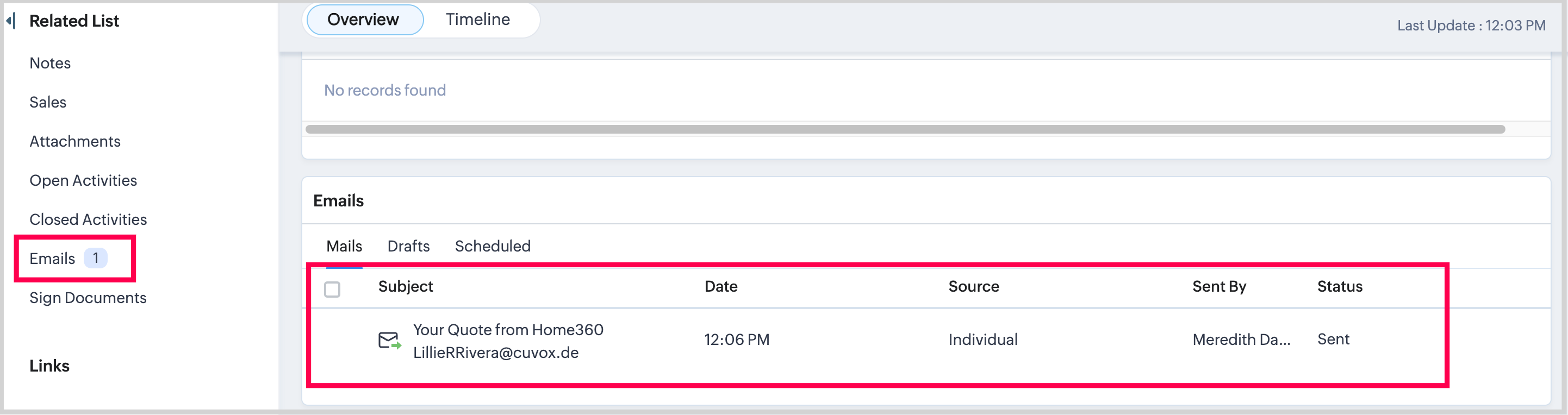Screen dimensions: 1568x415
Task: Tick the select-all checkbox beside Subject
Action: pyautogui.click(x=332, y=289)
